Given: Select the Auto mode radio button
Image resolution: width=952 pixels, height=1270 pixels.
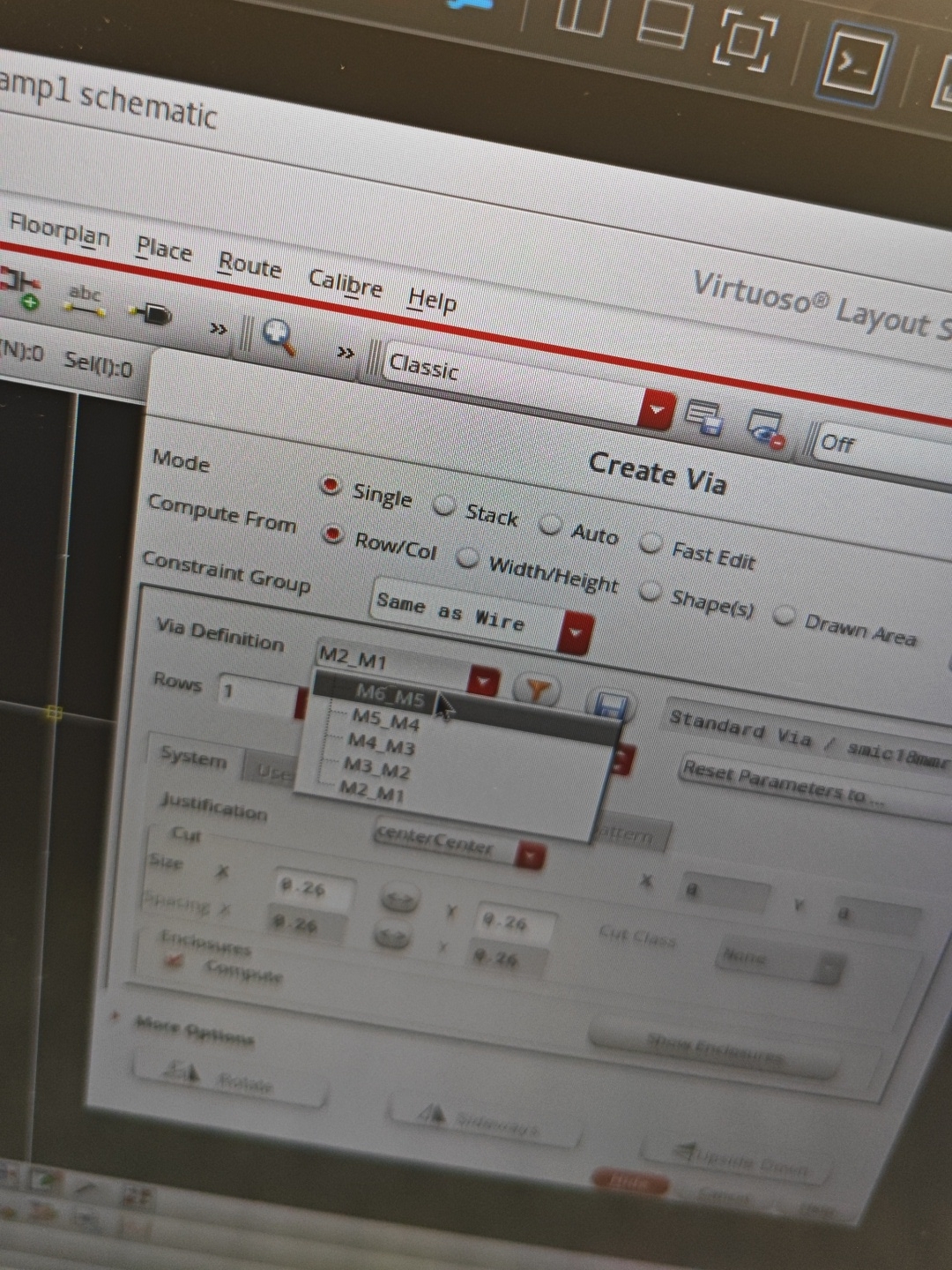Looking at the screenshot, I should click(550, 525).
